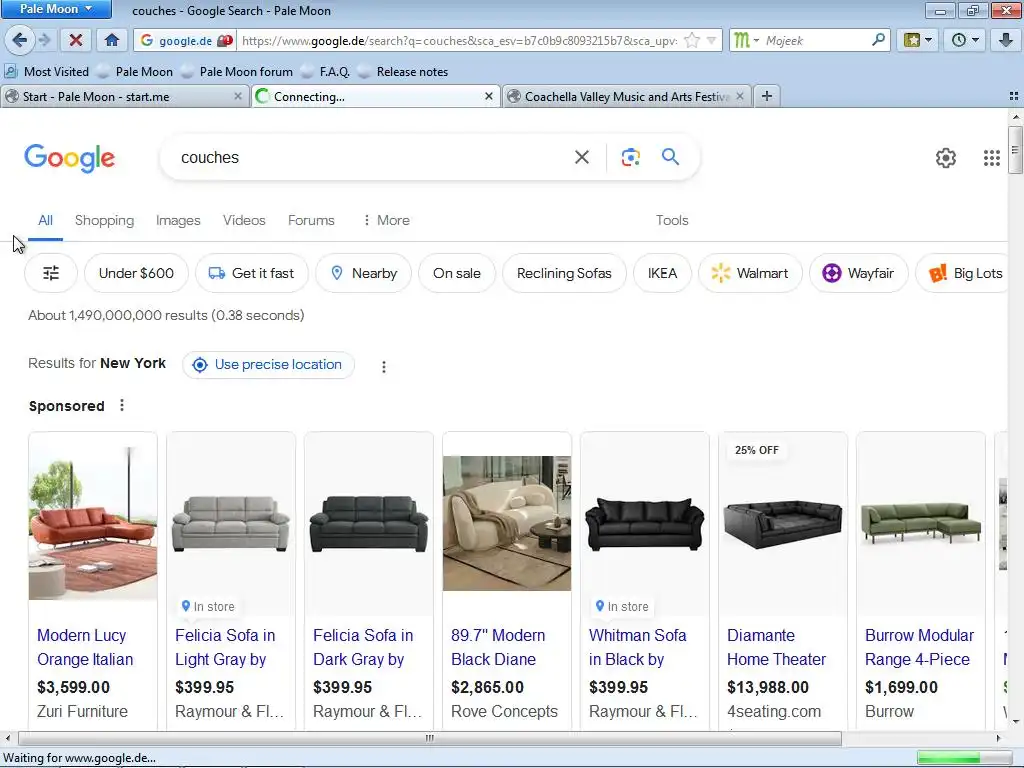The height and width of the screenshot is (768, 1024).
Task: Apply the Under $600 filter chip
Action: [x=136, y=273]
